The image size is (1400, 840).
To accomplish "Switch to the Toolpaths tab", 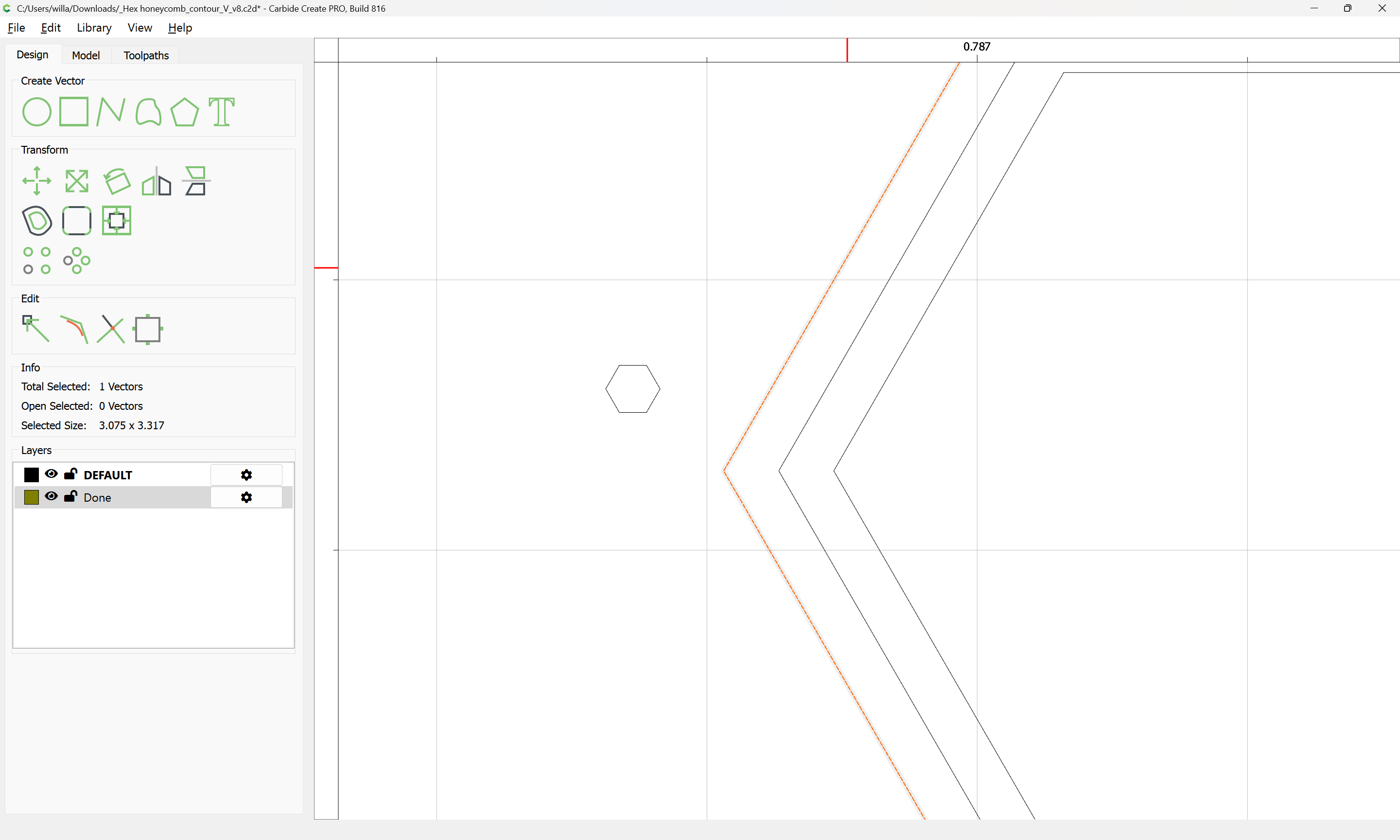I will point(146,55).
